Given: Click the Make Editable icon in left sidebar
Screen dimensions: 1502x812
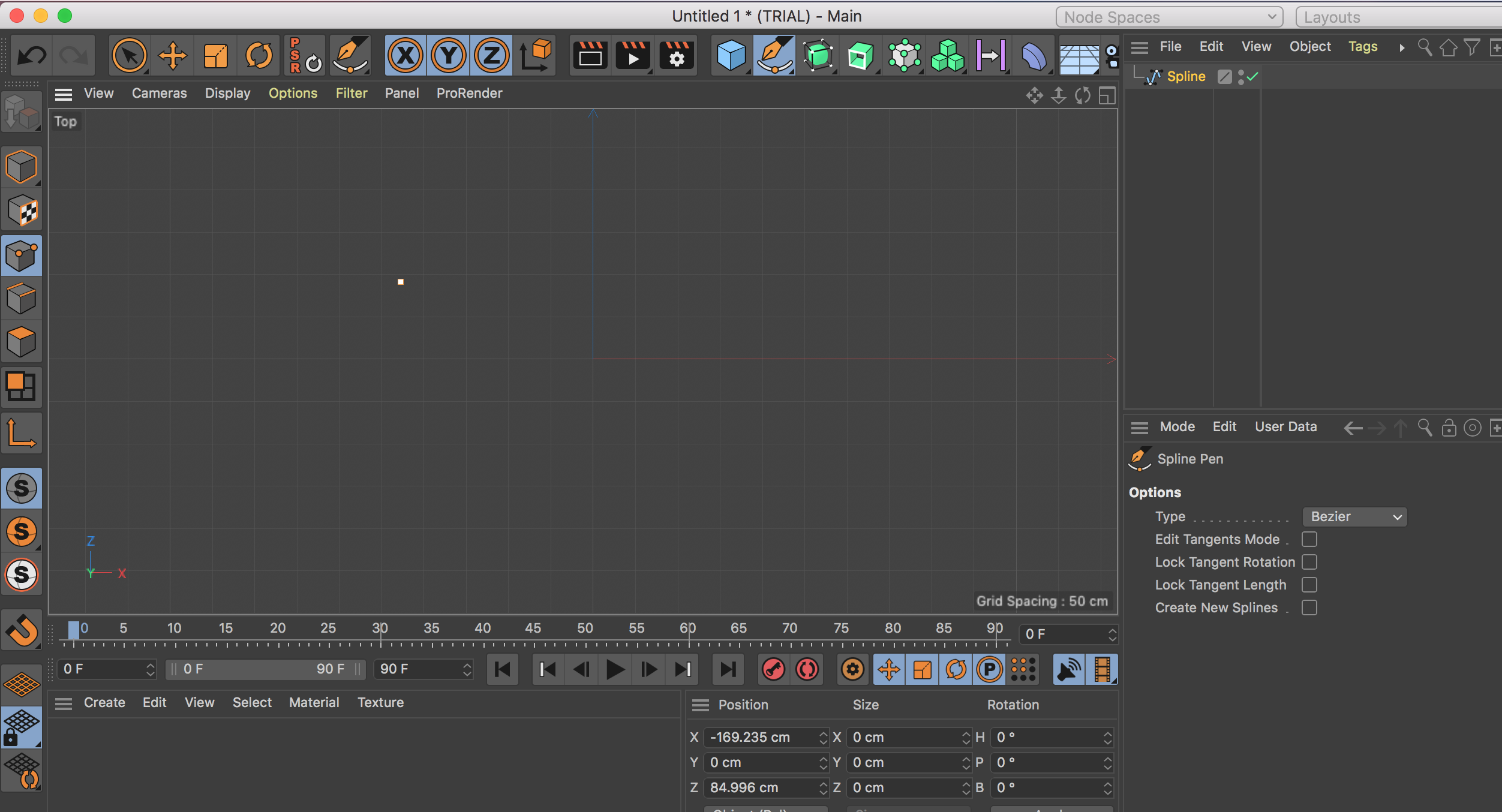Looking at the screenshot, I should (22, 112).
